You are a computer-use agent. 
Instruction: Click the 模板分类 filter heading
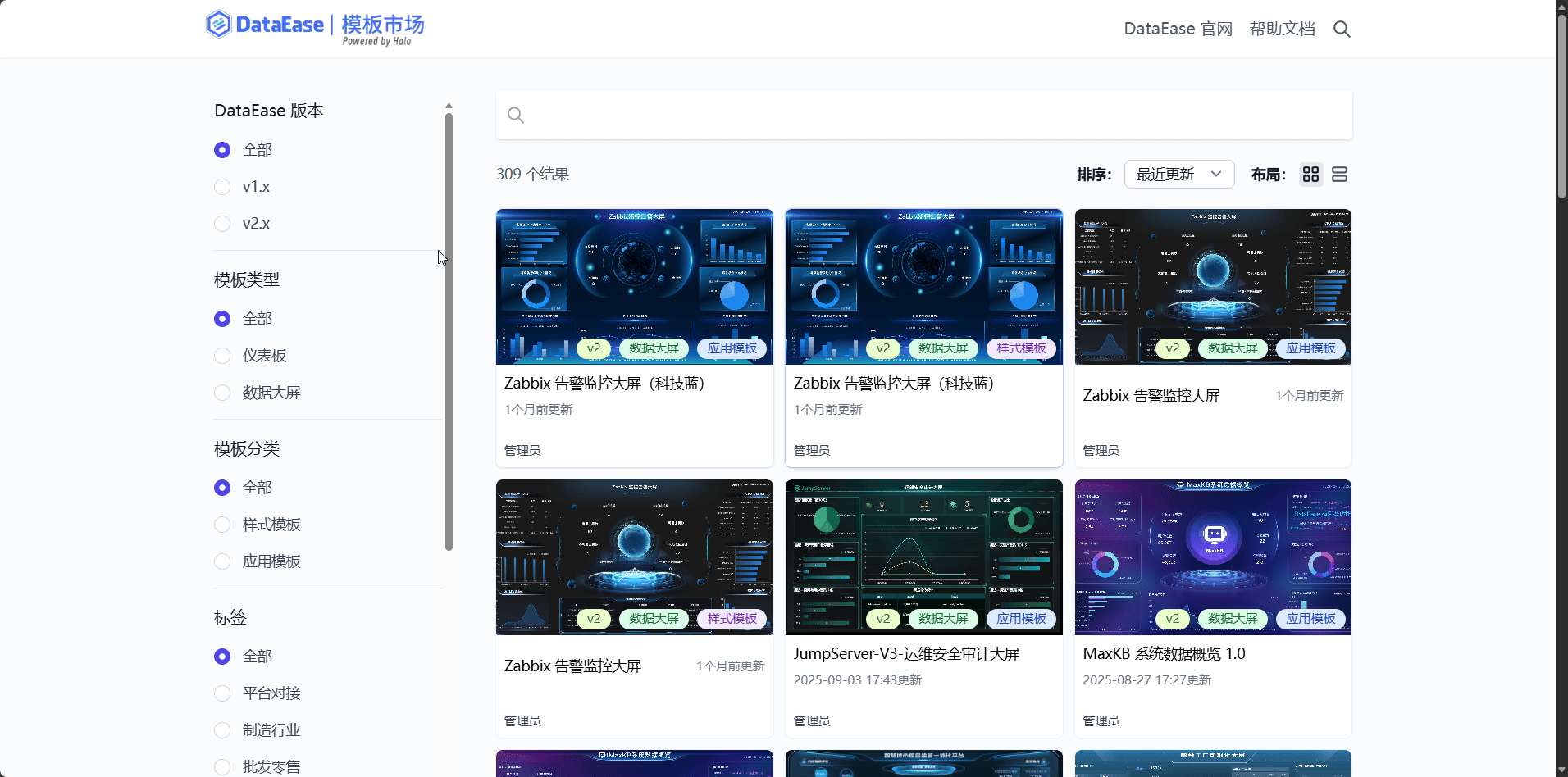(247, 449)
